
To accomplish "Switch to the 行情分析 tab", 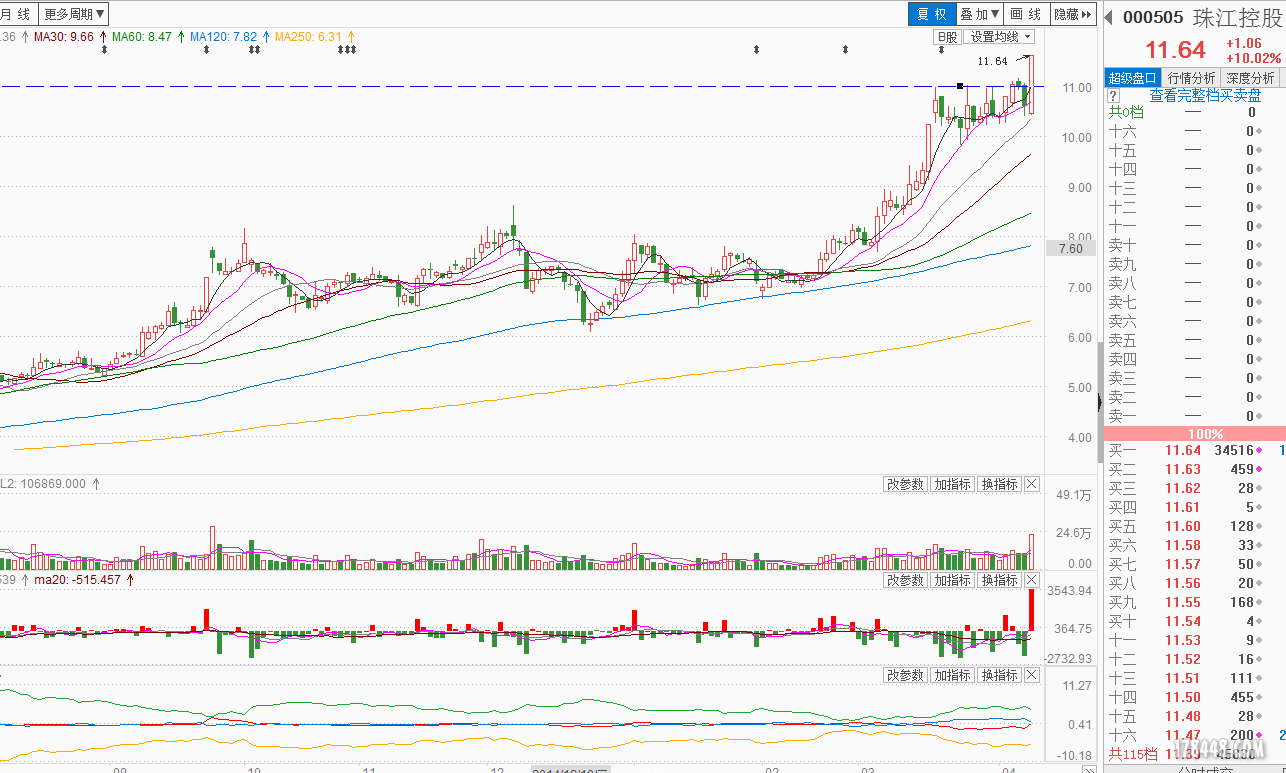I will 1191,77.
